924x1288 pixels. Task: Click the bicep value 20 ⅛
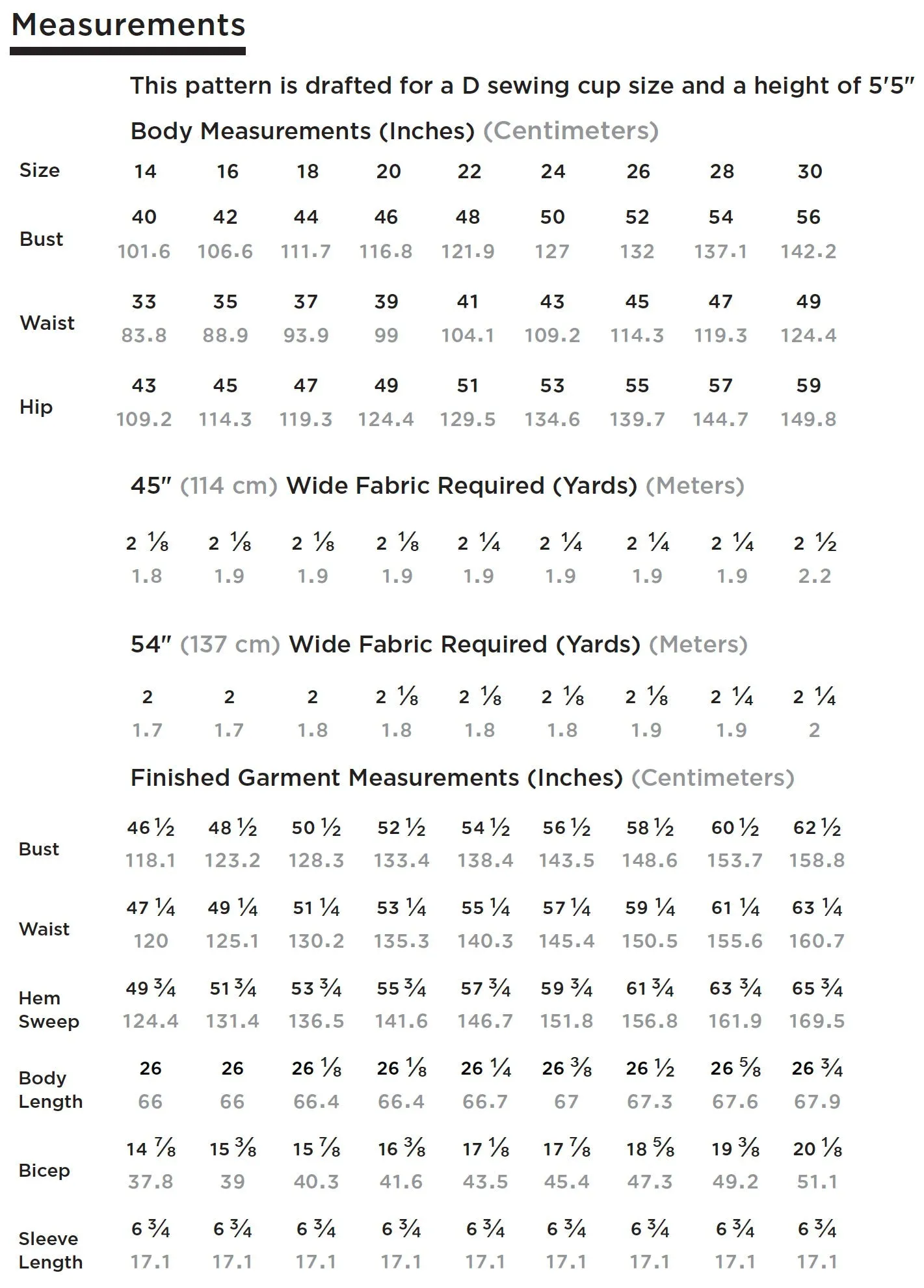pyautogui.click(x=817, y=1149)
